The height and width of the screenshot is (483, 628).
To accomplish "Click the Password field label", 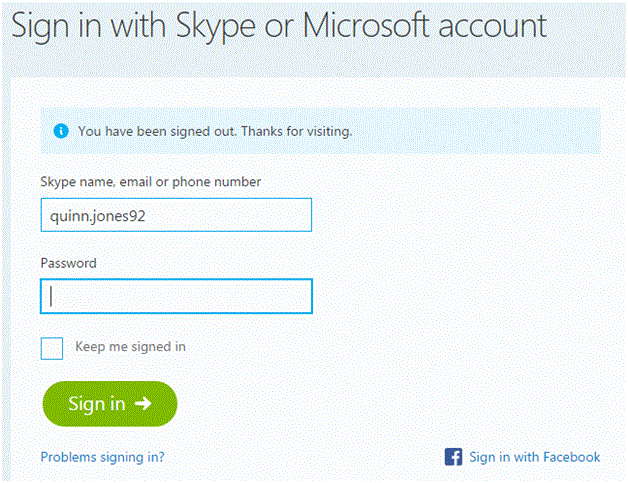I will (x=68, y=263).
